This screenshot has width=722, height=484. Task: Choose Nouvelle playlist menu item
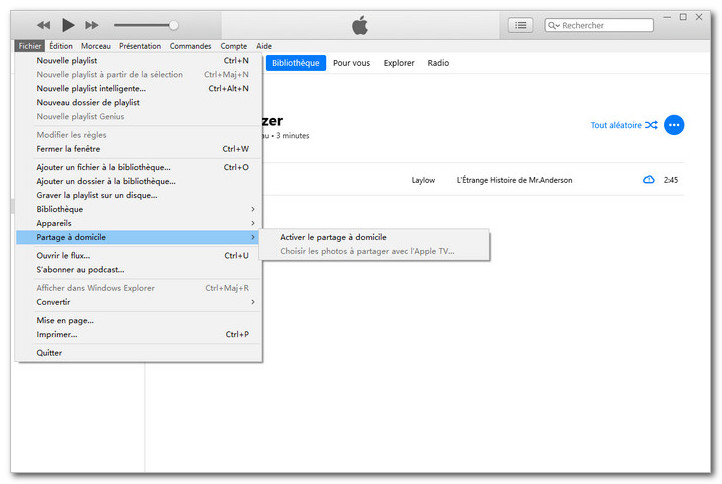[x=139, y=60]
